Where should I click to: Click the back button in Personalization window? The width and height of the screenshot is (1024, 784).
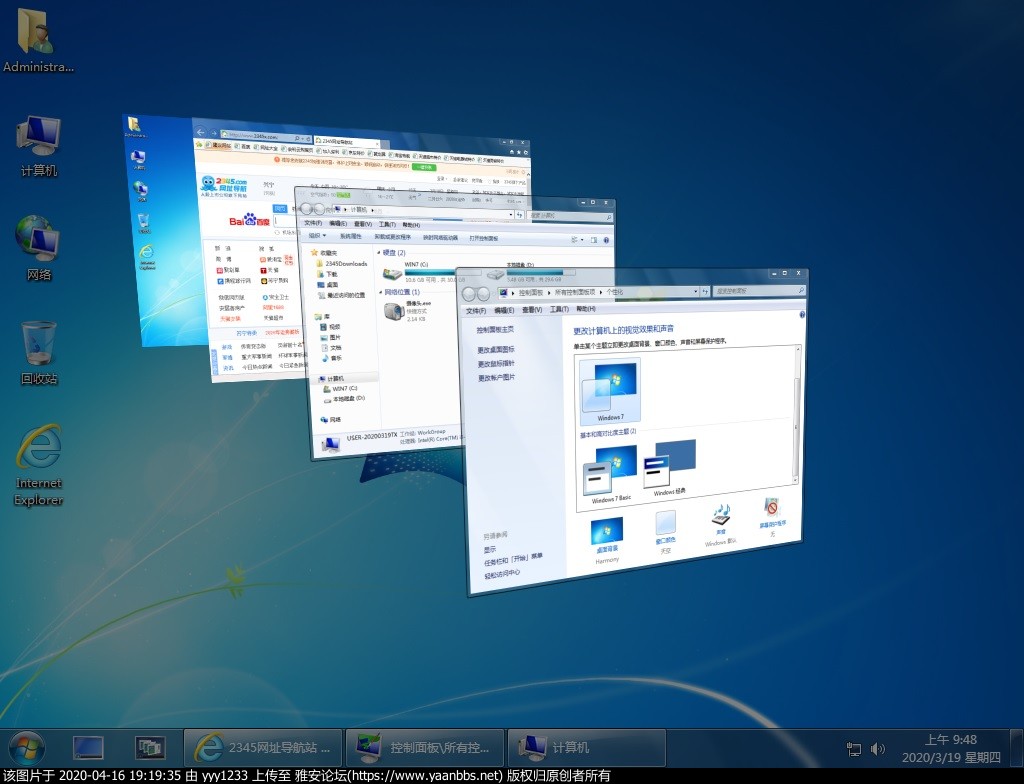[469, 293]
